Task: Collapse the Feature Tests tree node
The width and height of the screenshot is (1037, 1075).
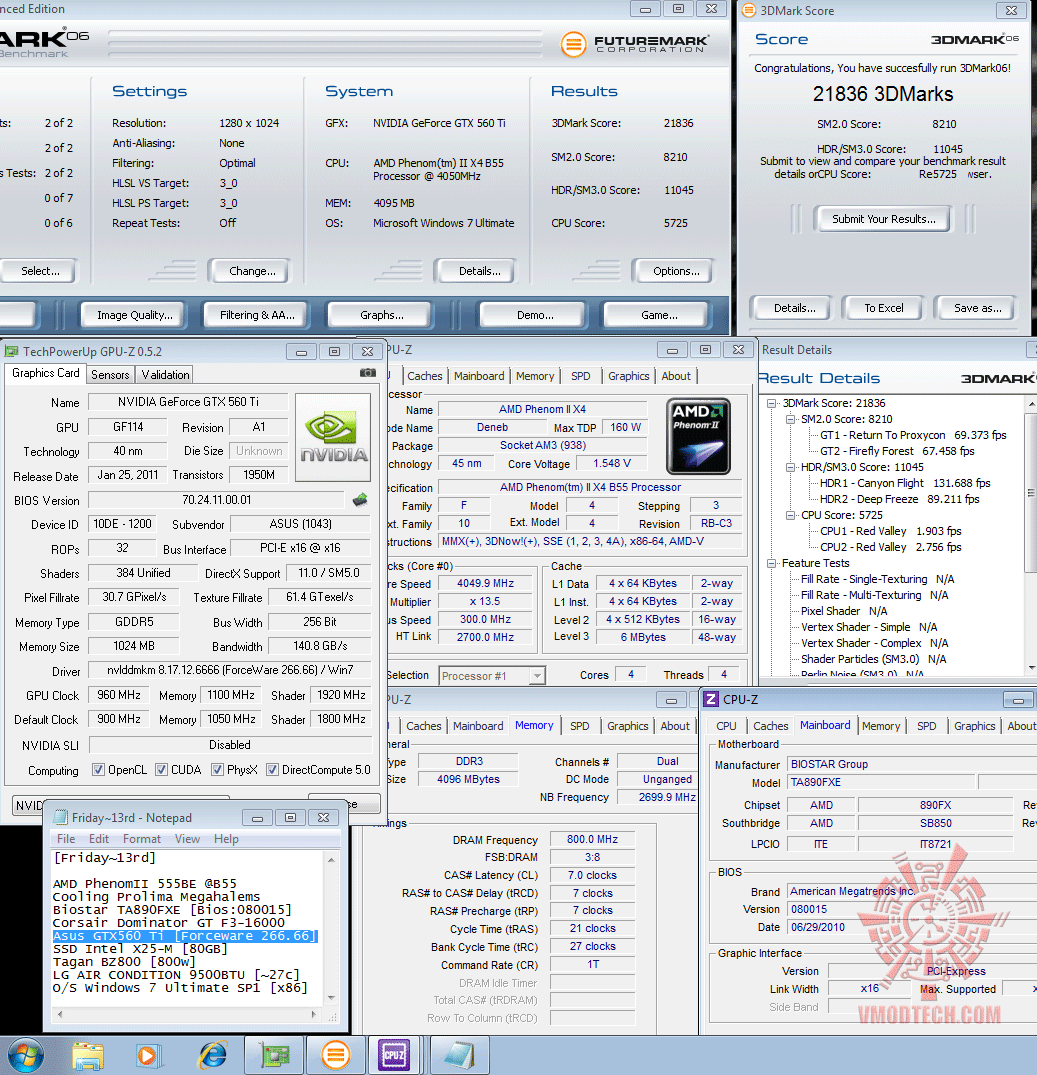Action: click(772, 563)
